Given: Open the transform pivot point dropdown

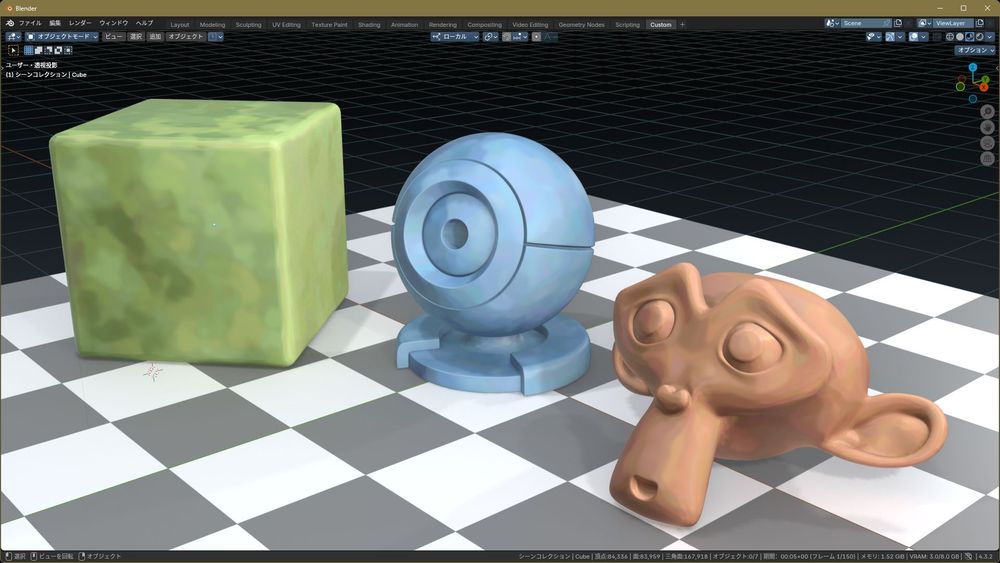Looking at the screenshot, I should pyautogui.click(x=491, y=36).
